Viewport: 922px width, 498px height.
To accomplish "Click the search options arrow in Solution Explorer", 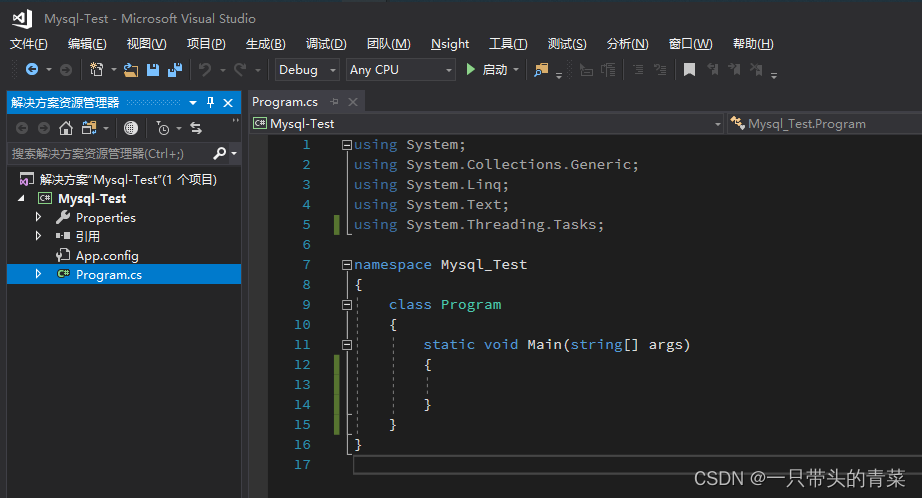I will click(234, 153).
